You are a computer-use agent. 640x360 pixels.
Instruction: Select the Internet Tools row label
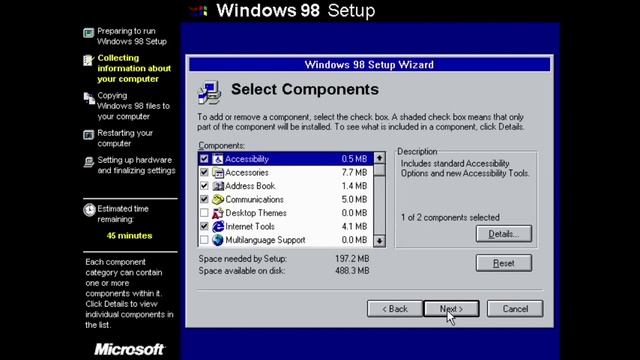pos(250,226)
